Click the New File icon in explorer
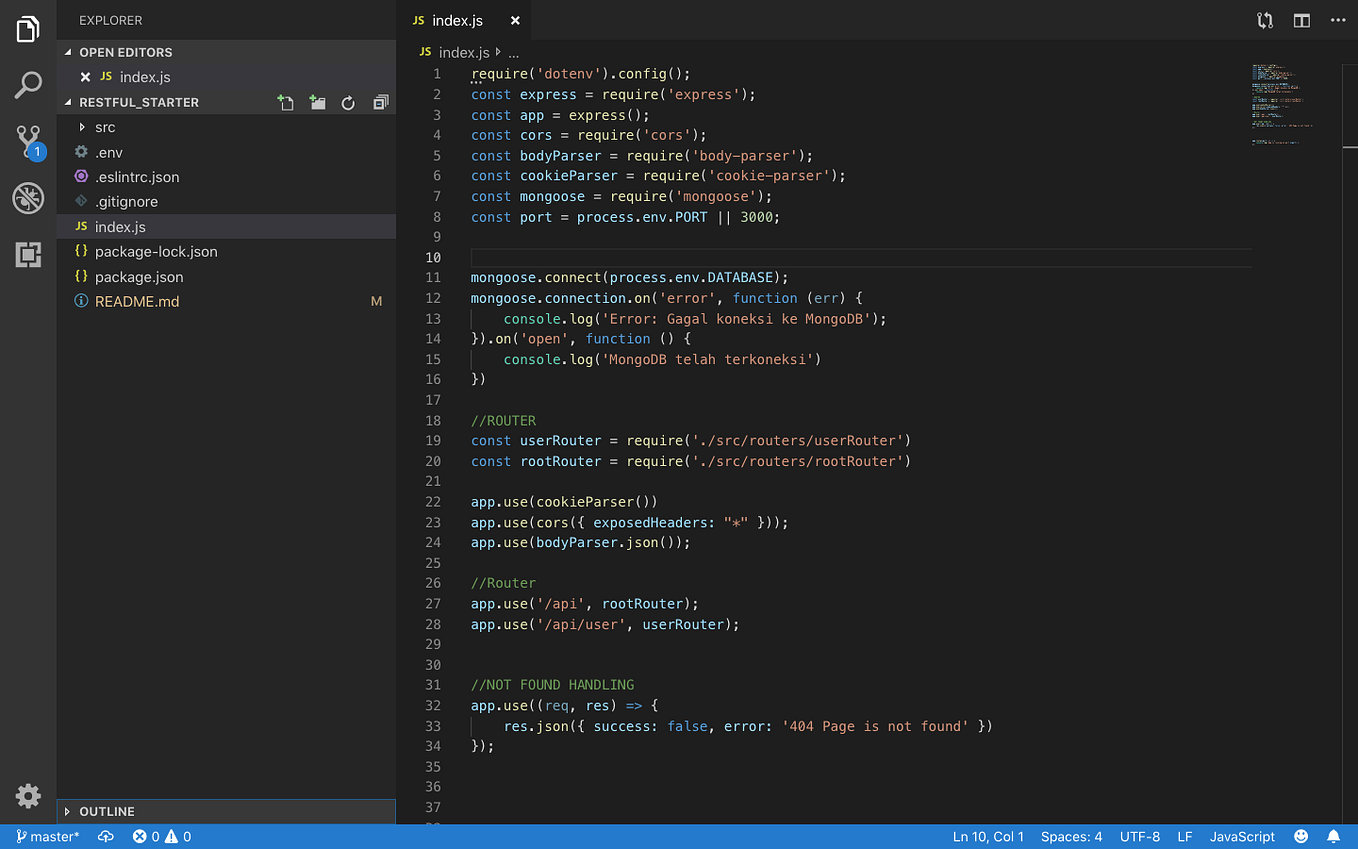Screen dimensions: 1358x849 (286, 103)
